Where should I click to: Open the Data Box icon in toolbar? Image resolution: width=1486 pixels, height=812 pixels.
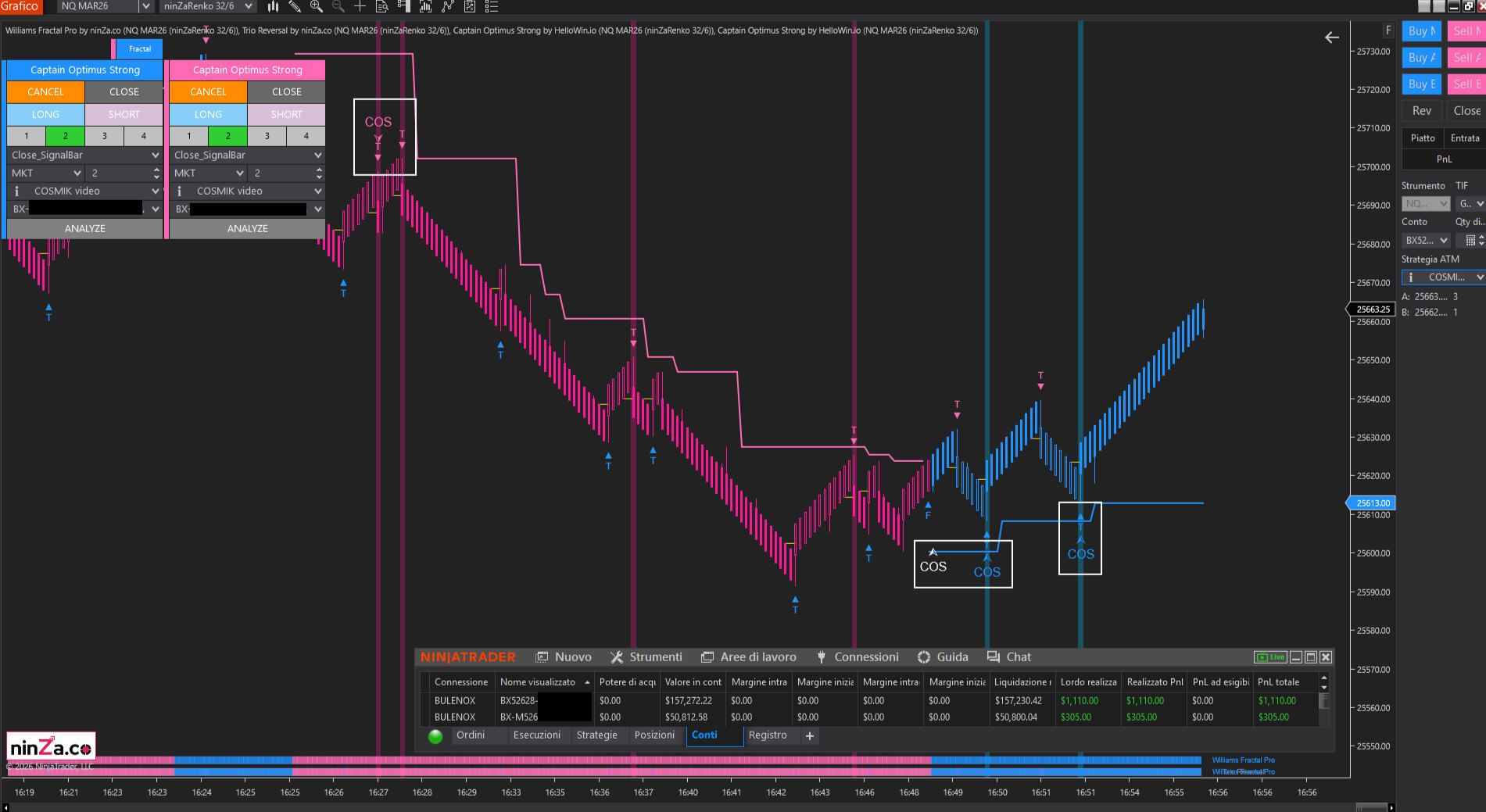pyautogui.click(x=382, y=6)
